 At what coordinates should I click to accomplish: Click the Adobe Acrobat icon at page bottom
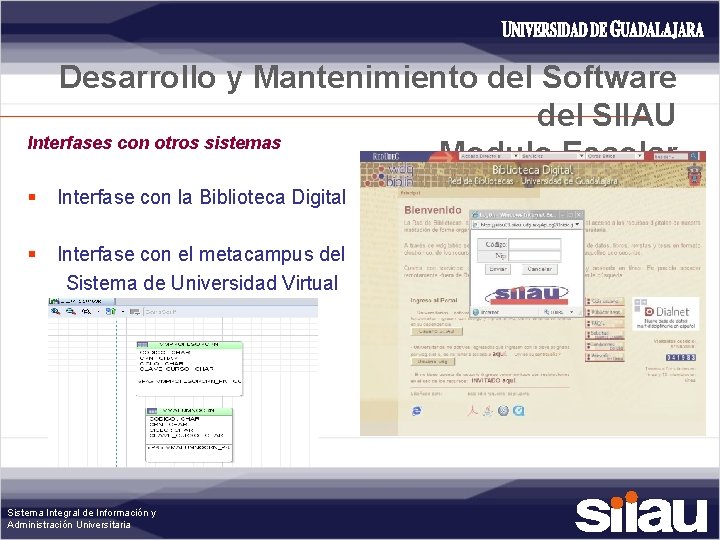coord(472,411)
